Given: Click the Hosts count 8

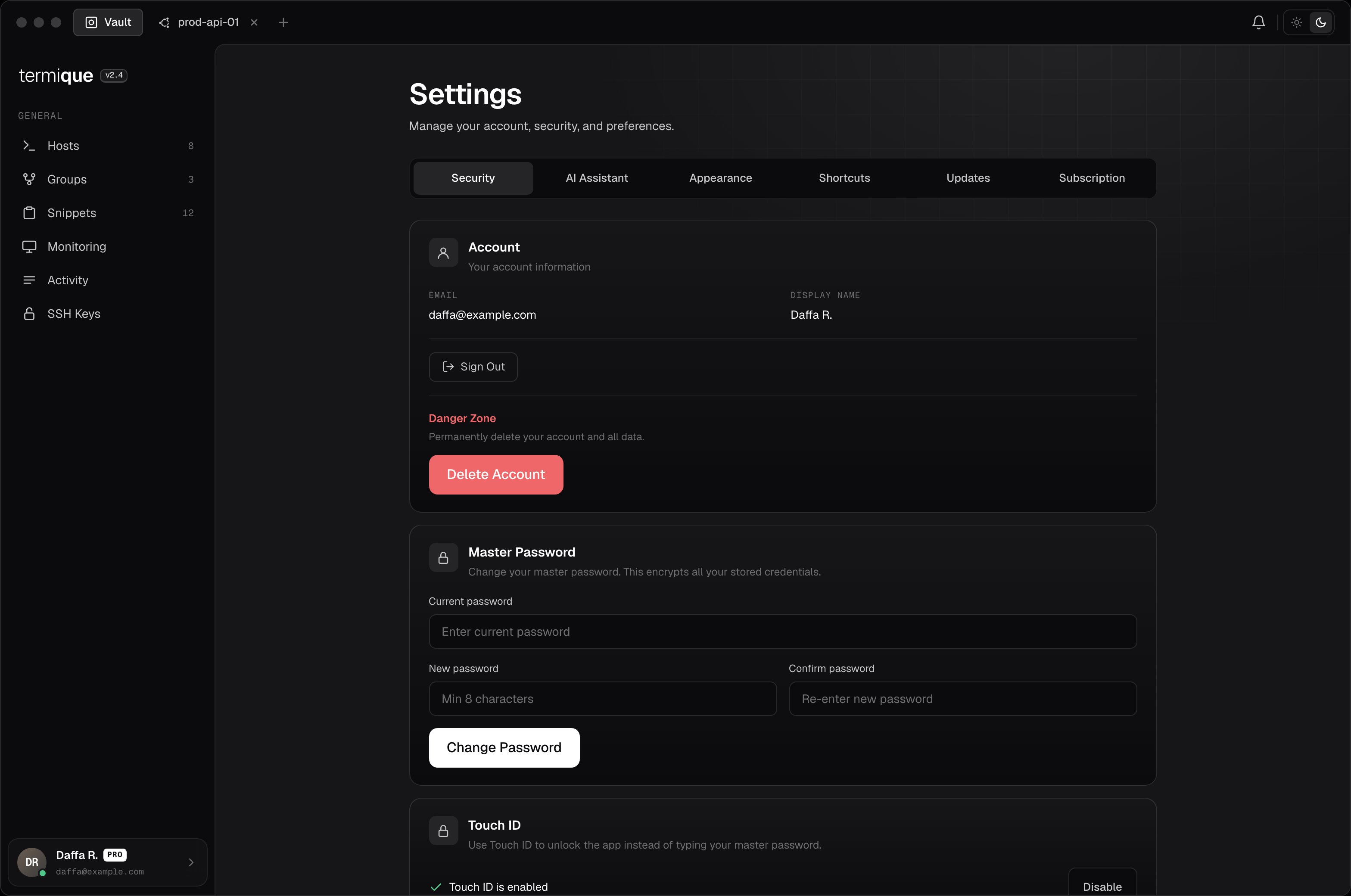Looking at the screenshot, I should coord(191,146).
